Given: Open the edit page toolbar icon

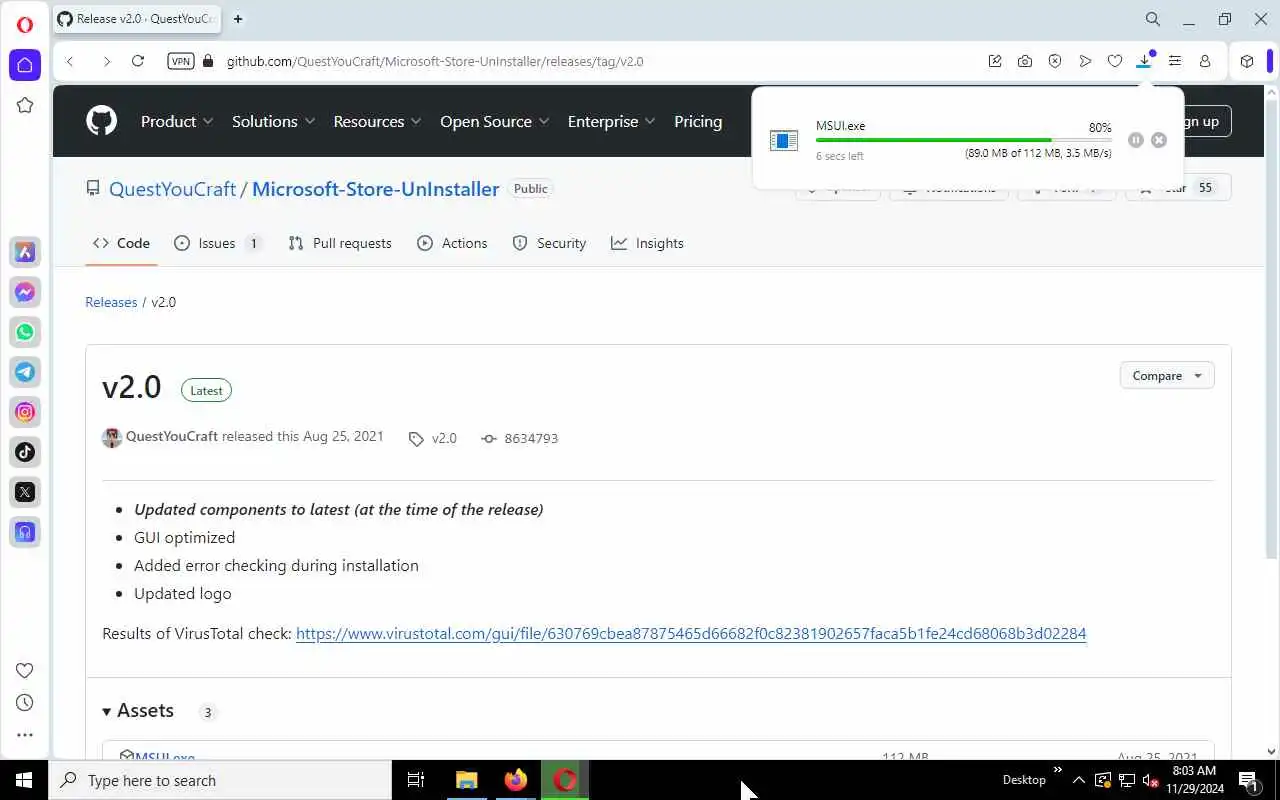Looking at the screenshot, I should tap(995, 61).
